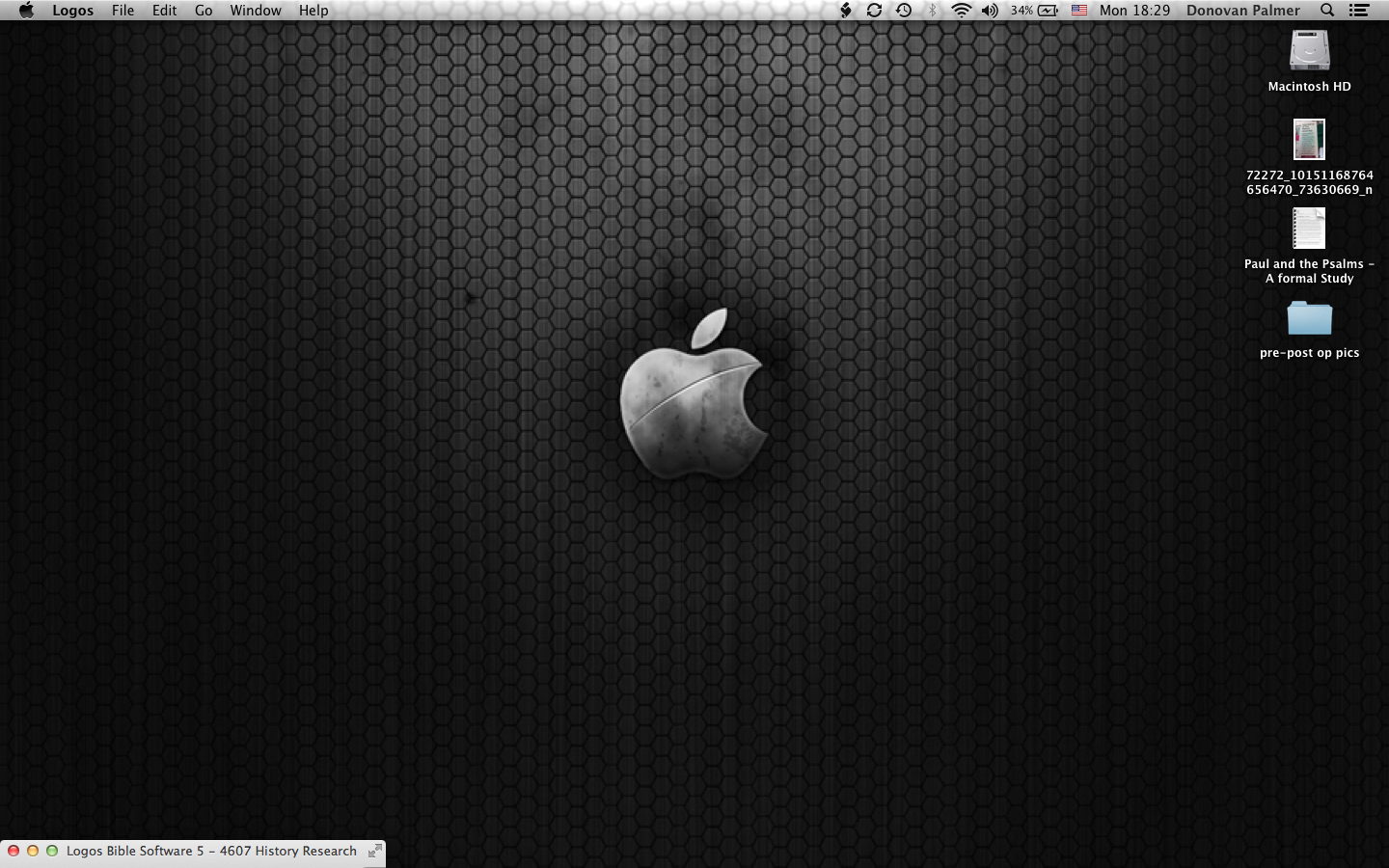Click the Mon 18:29 clock
The height and width of the screenshot is (868, 1389).
[1134, 11]
